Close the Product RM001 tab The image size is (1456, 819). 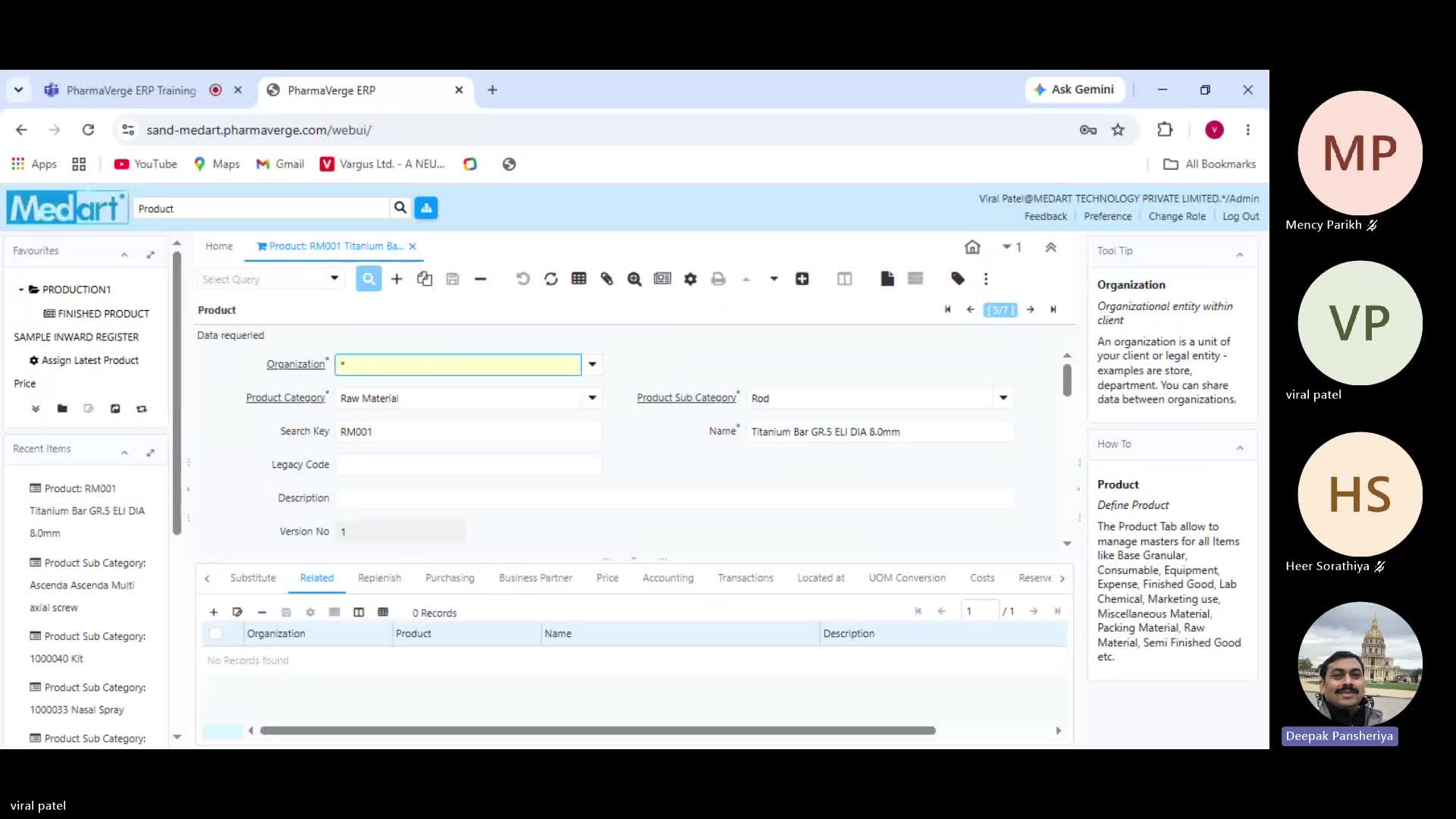coord(413,246)
